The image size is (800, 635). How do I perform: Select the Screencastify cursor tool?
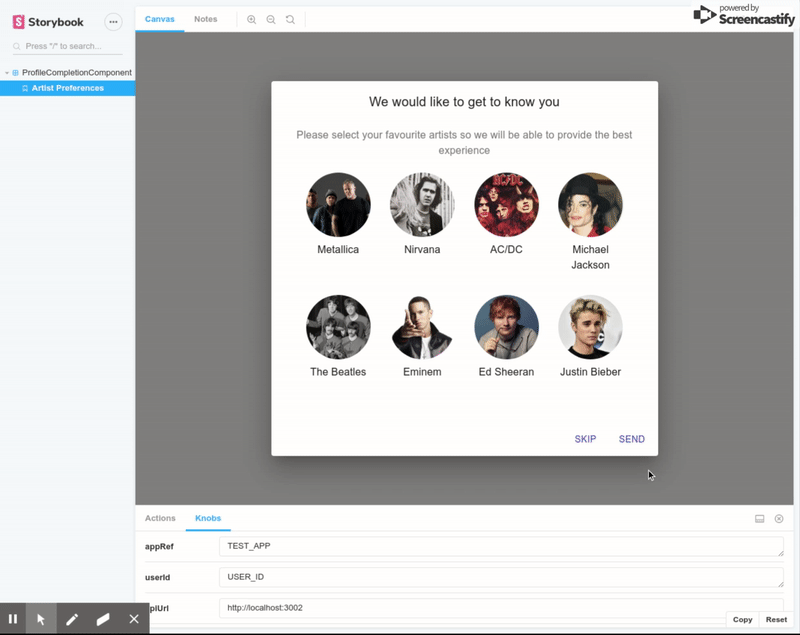click(x=41, y=619)
